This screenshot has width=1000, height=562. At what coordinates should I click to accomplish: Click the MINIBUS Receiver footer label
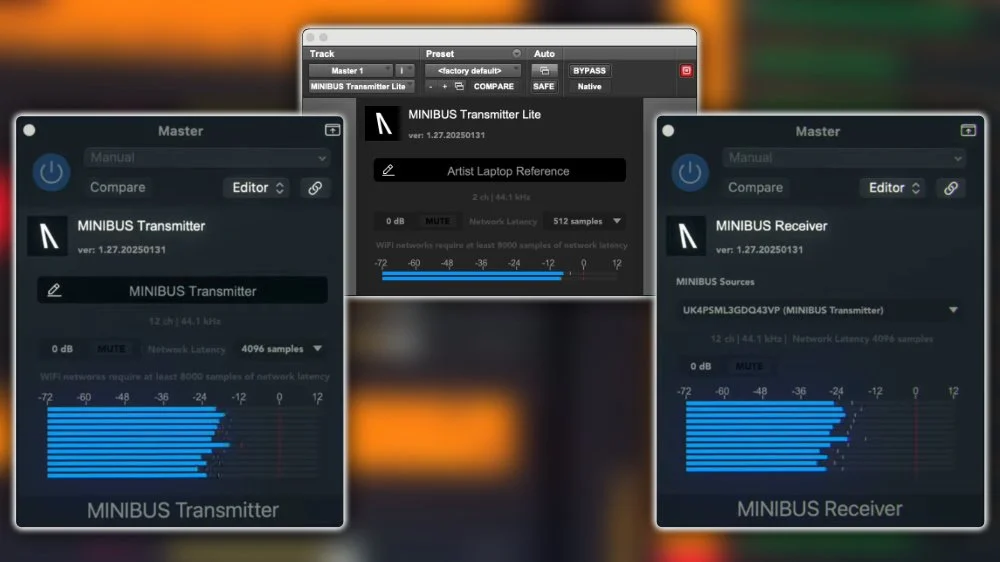pos(820,509)
